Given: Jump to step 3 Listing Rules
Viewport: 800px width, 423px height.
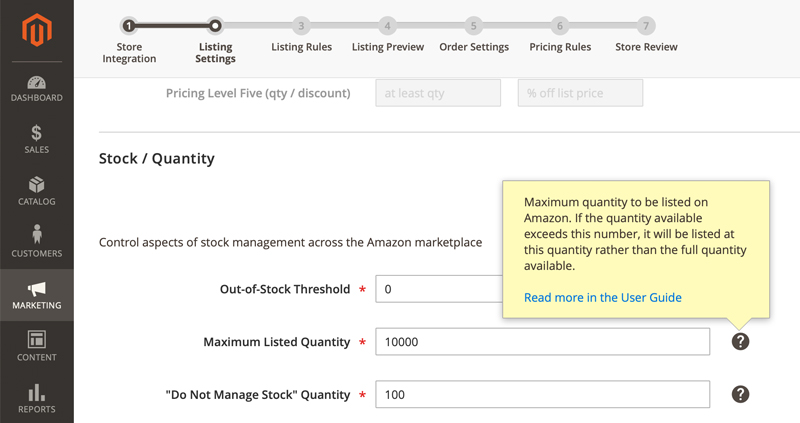Looking at the screenshot, I should 302,26.
